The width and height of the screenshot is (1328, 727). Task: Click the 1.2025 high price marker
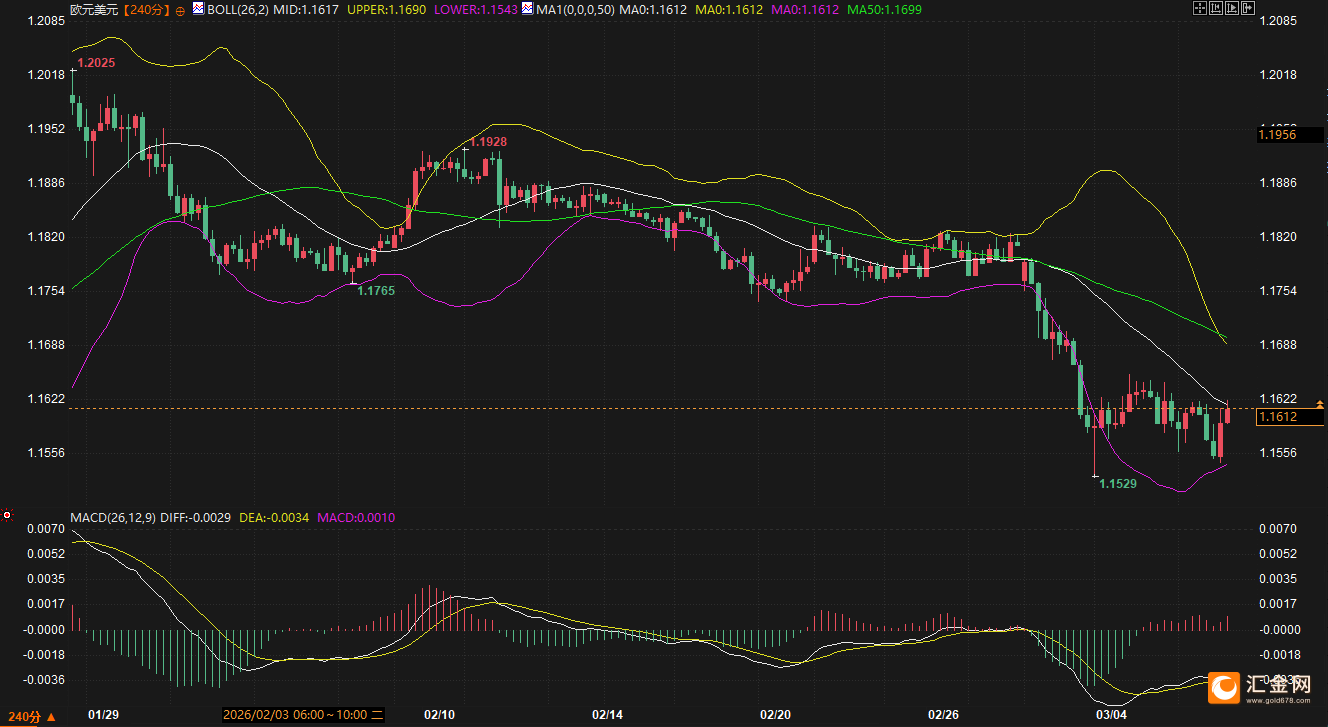click(96, 63)
